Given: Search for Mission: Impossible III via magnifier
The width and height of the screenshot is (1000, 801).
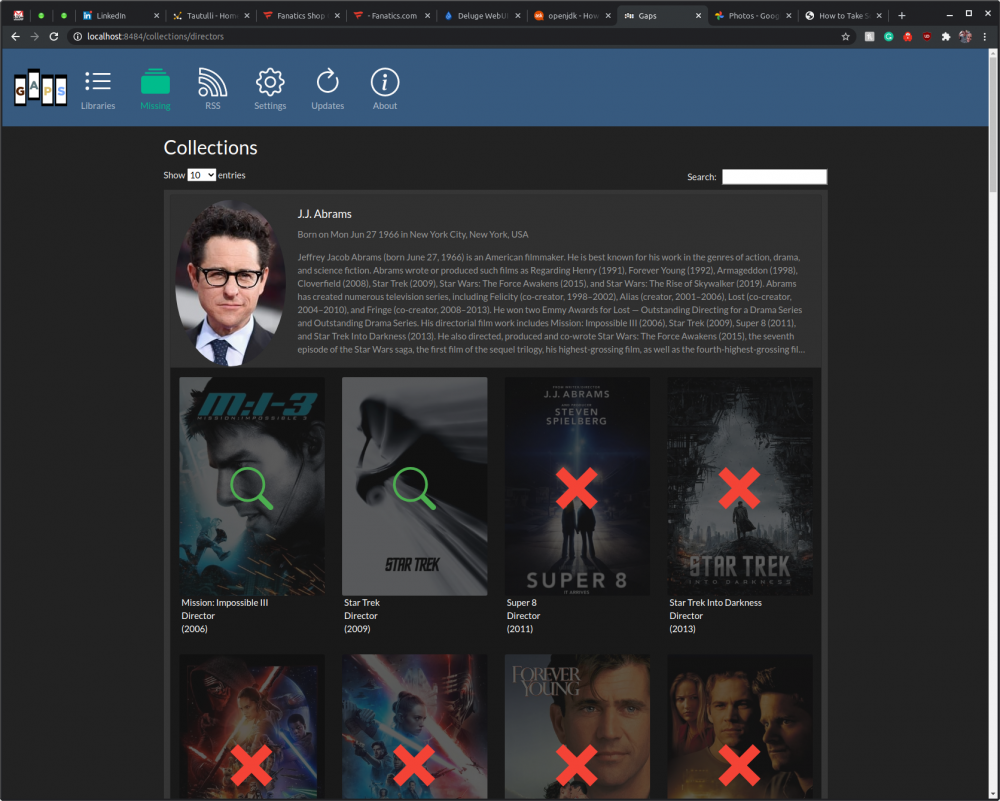Looking at the screenshot, I should click(251, 488).
